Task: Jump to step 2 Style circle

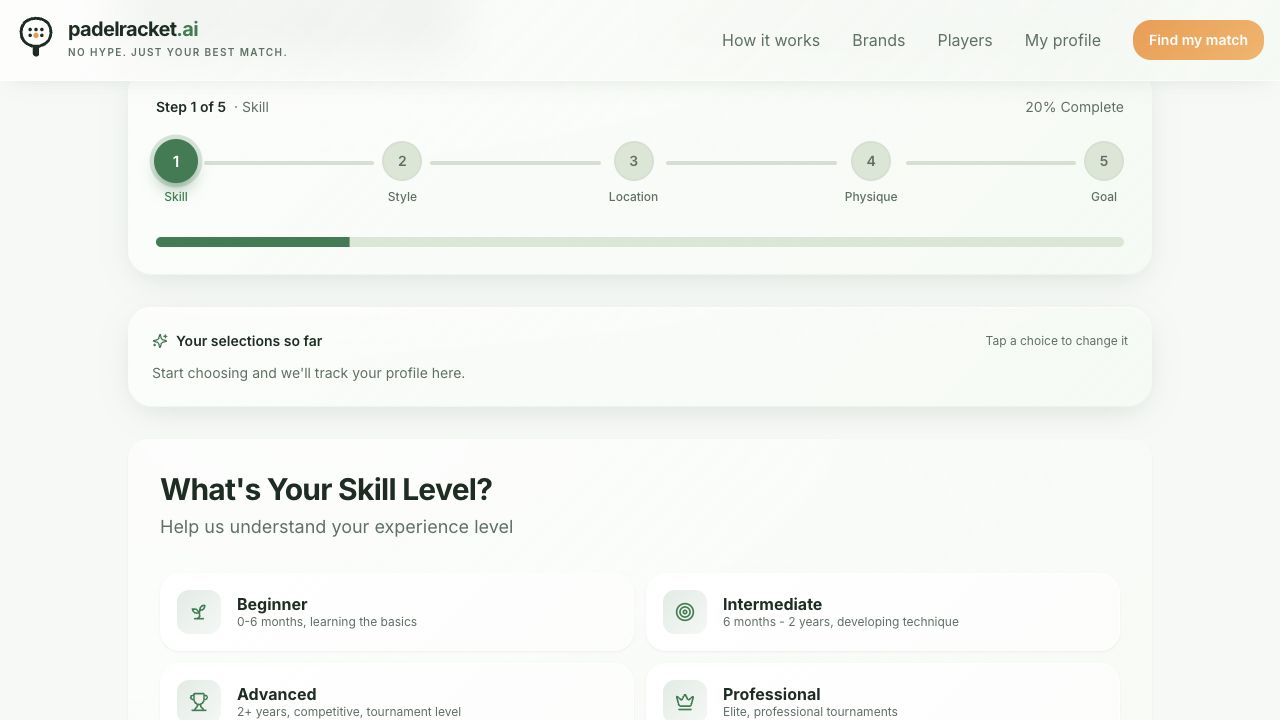Action: [402, 161]
